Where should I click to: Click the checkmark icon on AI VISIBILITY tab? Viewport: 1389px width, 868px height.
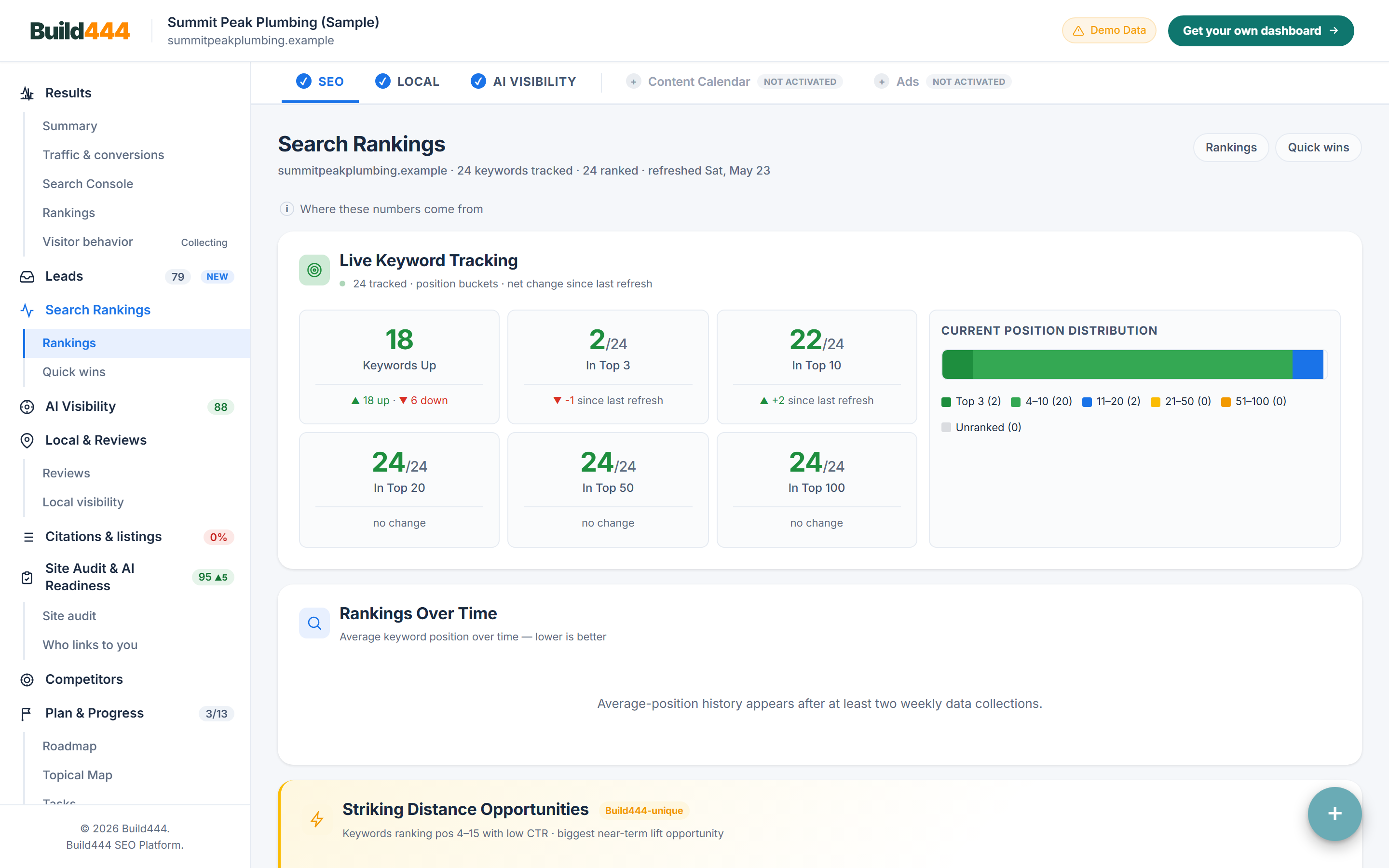point(478,81)
